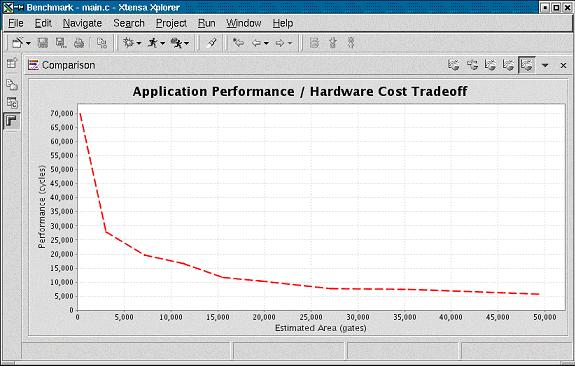
Task: Toggle the pressed fifth Comparison graph view button
Action: [527, 65]
